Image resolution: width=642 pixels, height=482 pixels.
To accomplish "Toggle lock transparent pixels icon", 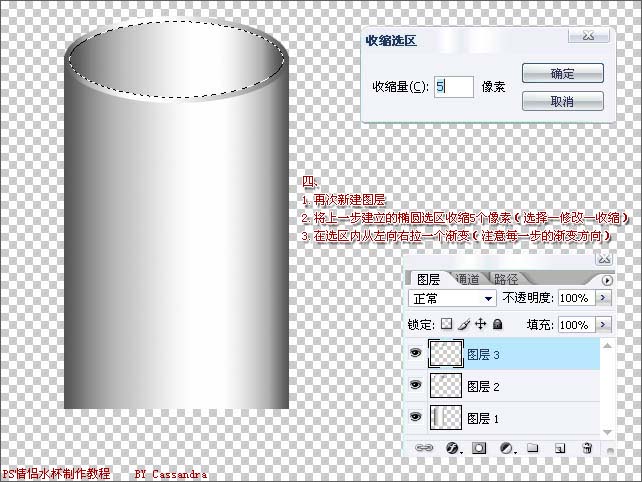I will coord(446,324).
